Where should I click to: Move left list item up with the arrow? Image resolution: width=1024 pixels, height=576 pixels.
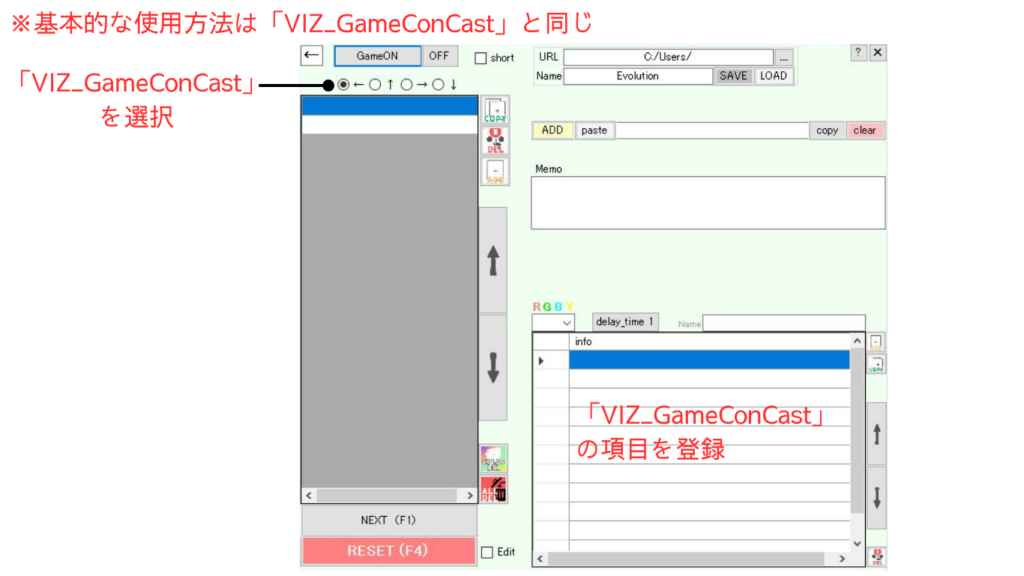(x=493, y=260)
